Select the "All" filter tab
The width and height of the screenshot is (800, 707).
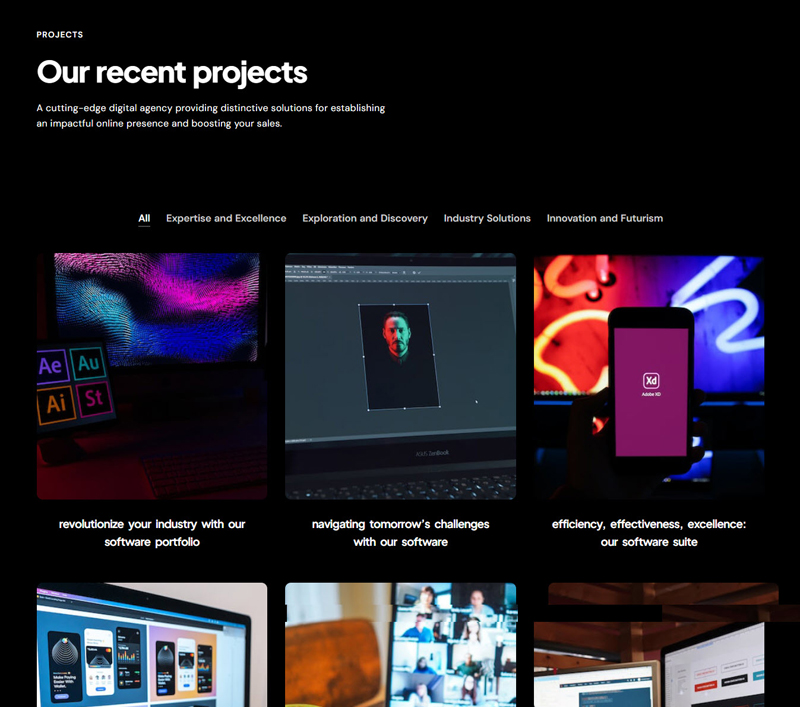143,218
